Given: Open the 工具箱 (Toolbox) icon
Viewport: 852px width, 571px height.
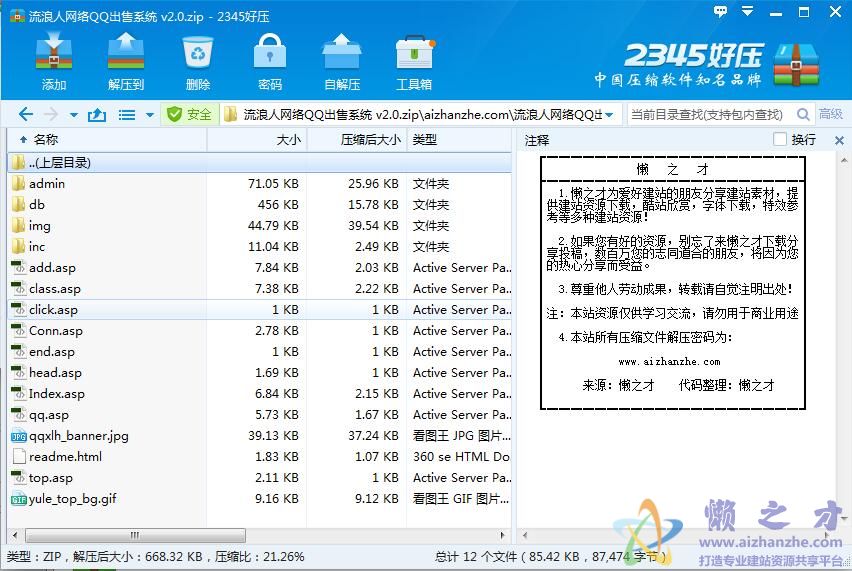Looking at the screenshot, I should point(414,60).
